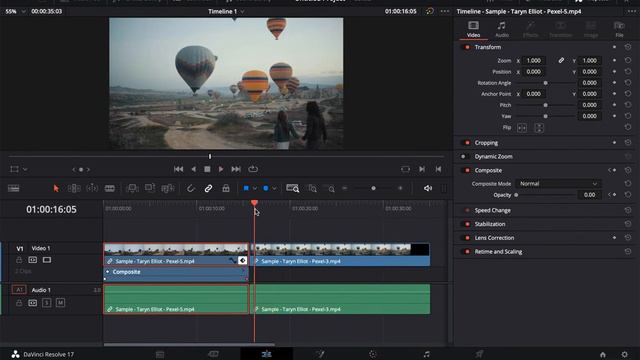Click the Rotation Angle slider handle
Viewport: 640px width, 360px height.
(x=545, y=83)
